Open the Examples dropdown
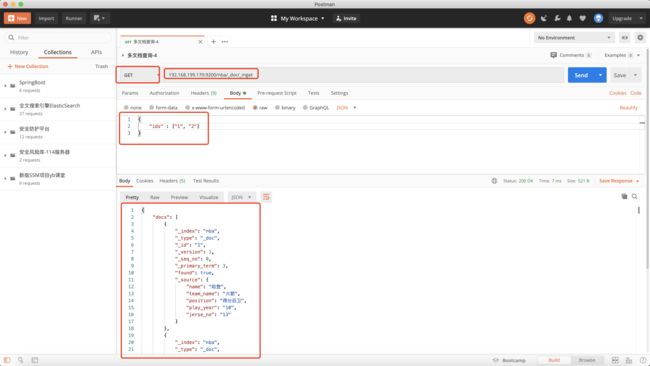This screenshot has height=366, width=650. (x=621, y=55)
